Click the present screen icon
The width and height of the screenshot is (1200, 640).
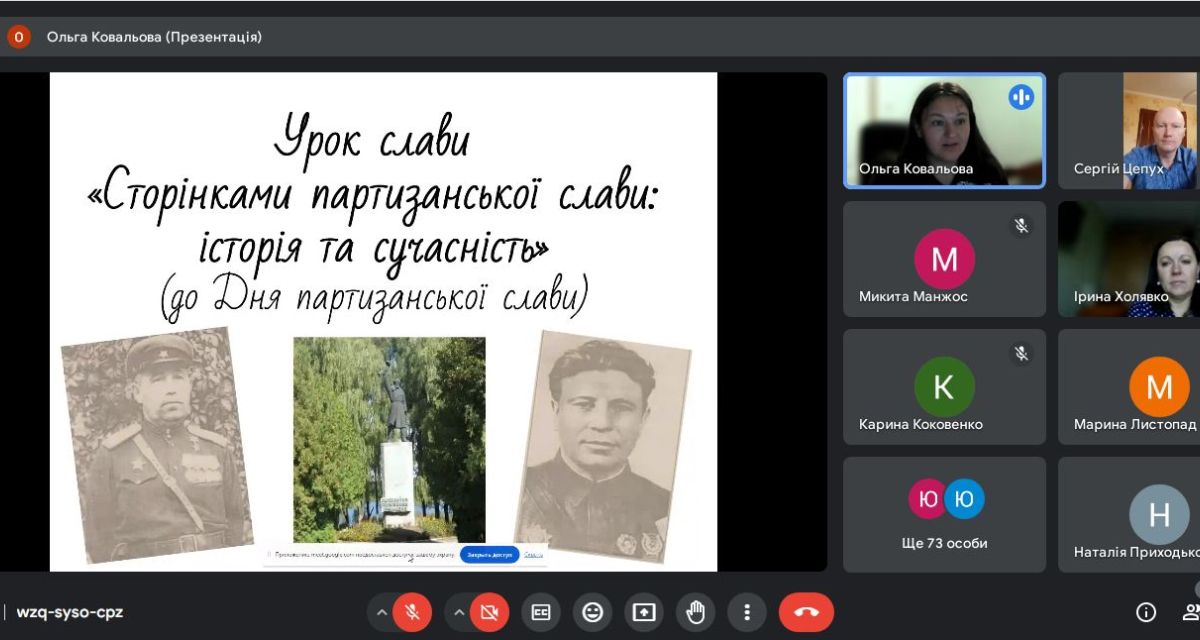pyautogui.click(x=644, y=613)
